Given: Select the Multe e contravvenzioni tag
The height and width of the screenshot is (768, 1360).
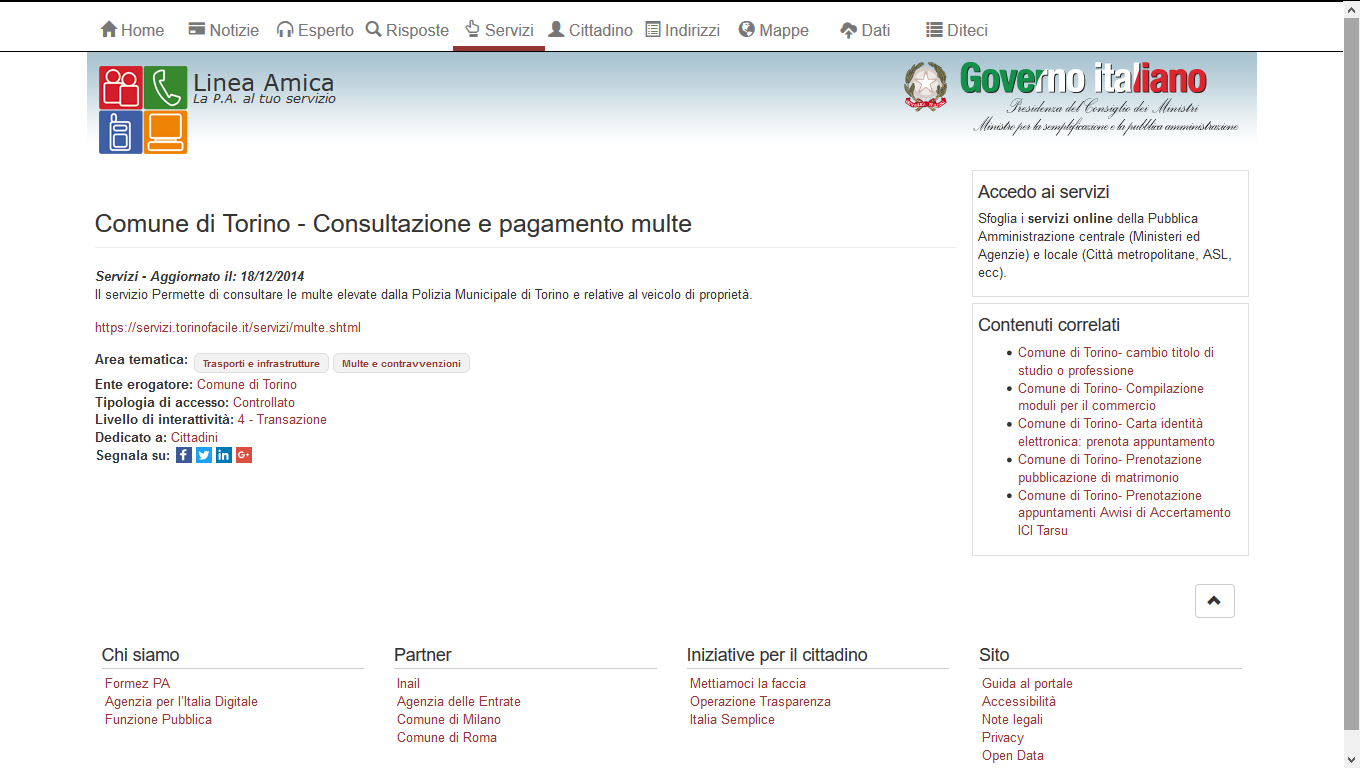Looking at the screenshot, I should coord(401,364).
